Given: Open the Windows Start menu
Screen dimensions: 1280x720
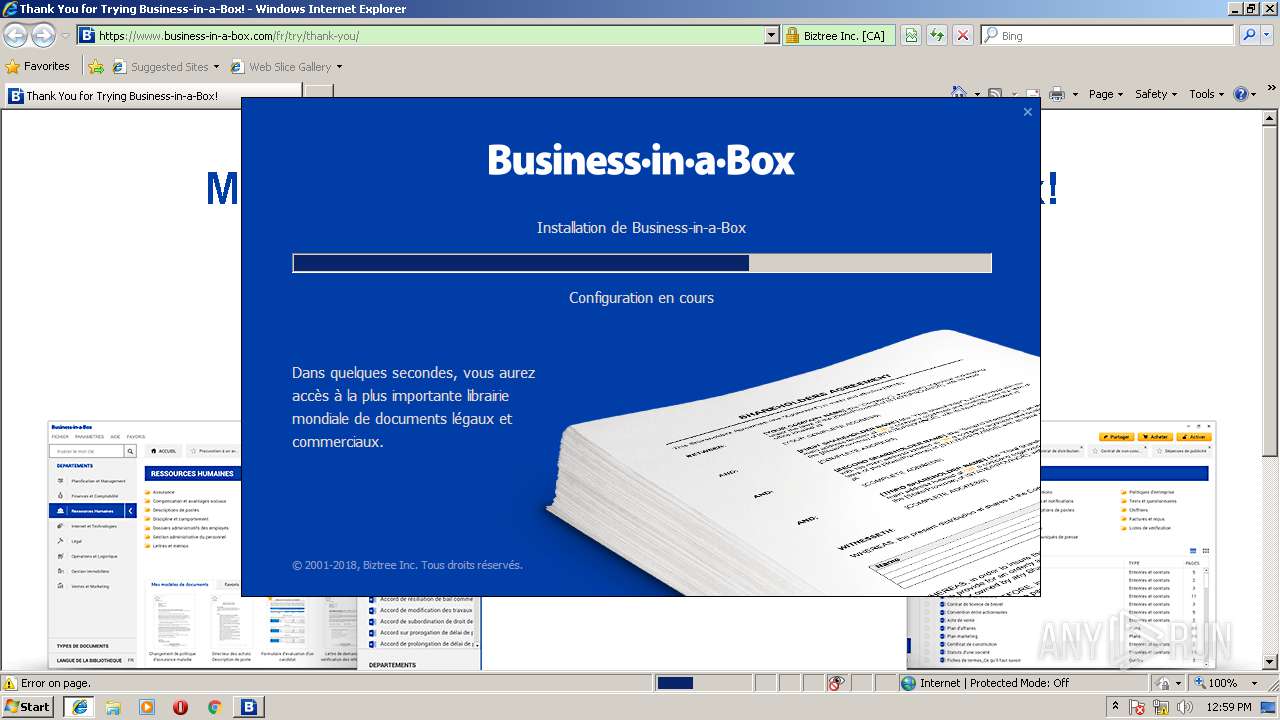Looking at the screenshot, I should 27,707.
